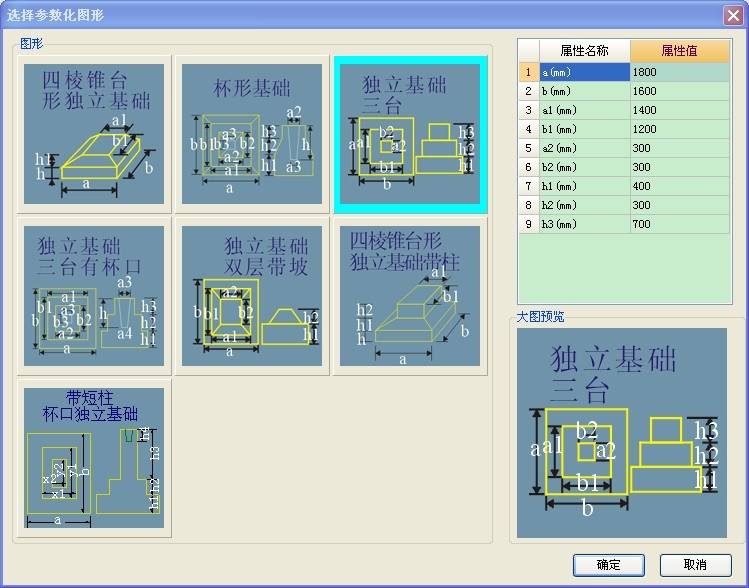Select the b2(mm) property name cell
749x588 pixels.
point(585,167)
